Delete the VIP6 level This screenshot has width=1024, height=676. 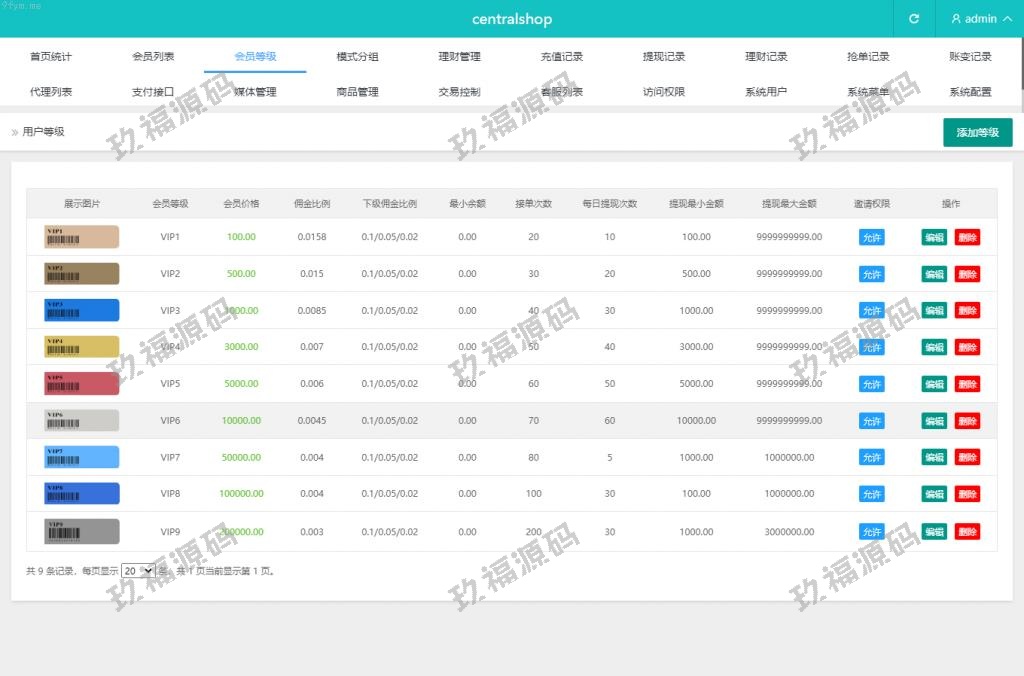click(x=967, y=421)
